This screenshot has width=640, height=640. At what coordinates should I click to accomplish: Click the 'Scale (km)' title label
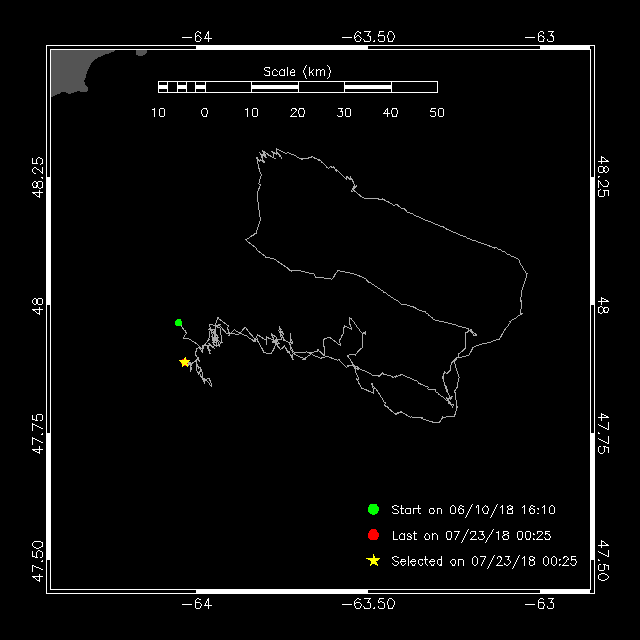tap(297, 72)
